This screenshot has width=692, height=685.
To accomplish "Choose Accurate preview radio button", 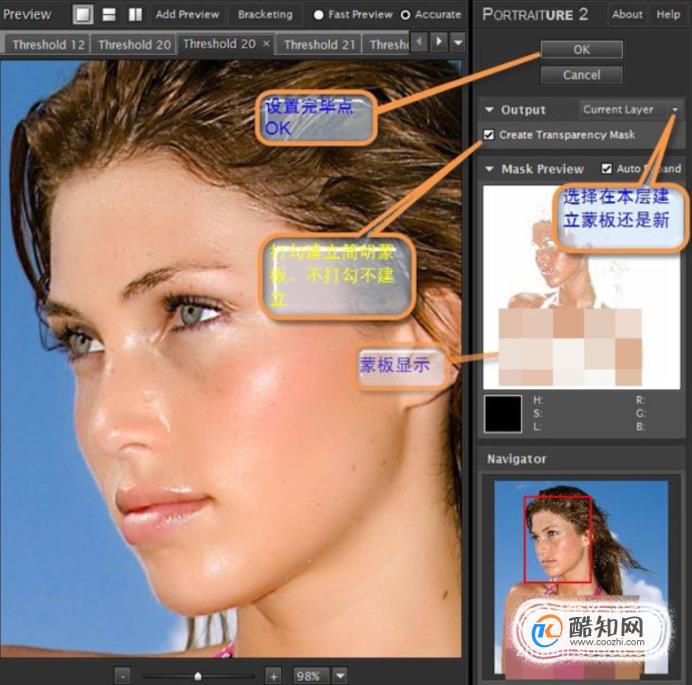I will tap(405, 15).
